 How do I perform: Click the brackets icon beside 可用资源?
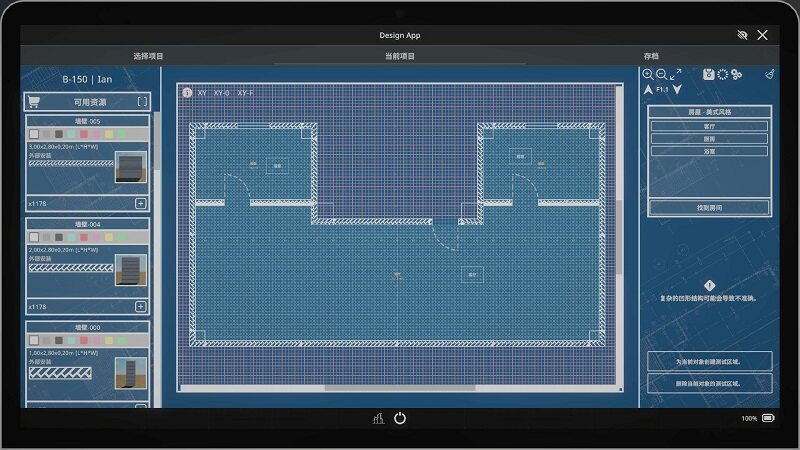[142, 102]
